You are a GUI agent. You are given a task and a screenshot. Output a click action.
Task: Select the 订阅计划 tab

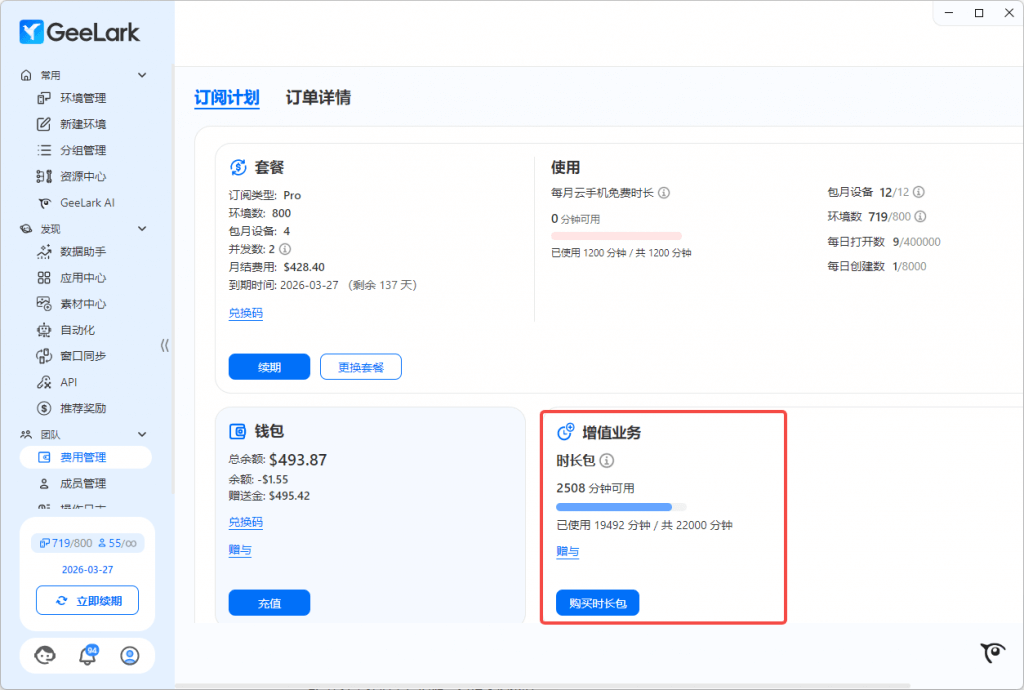click(227, 98)
